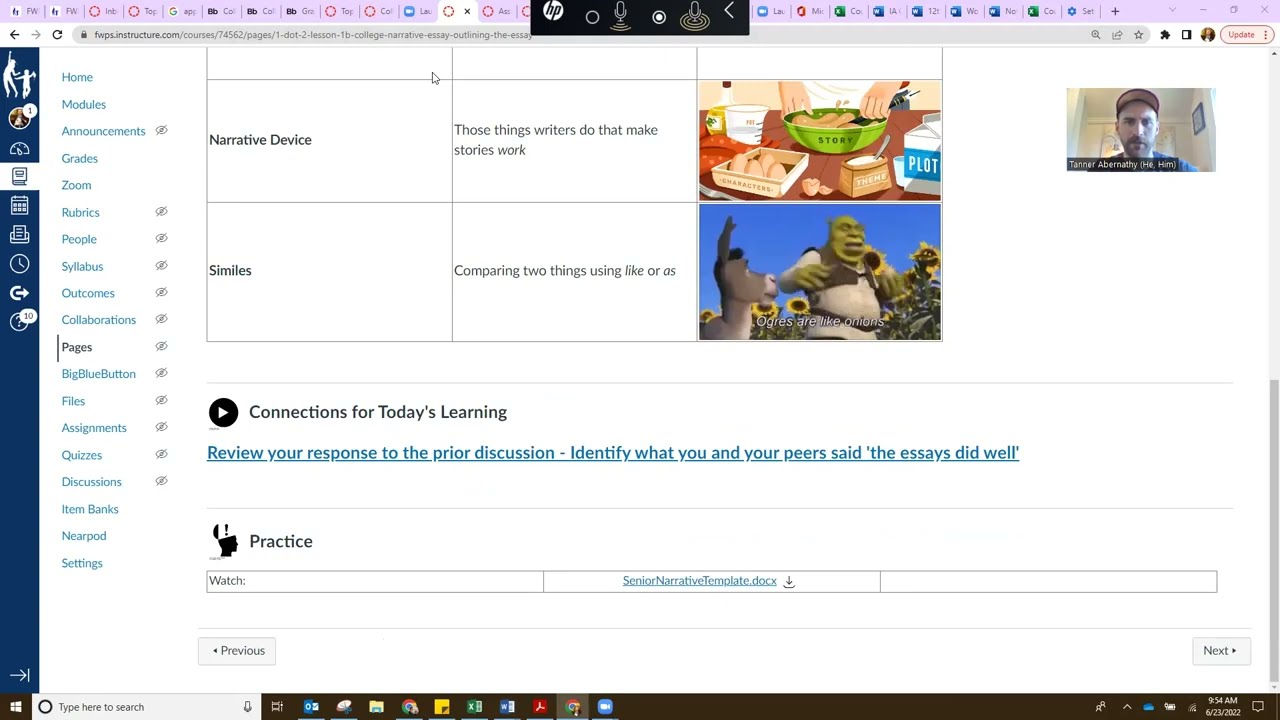Toggle visibility eye next to Files
Screen dimensions: 1280x720
point(161,401)
